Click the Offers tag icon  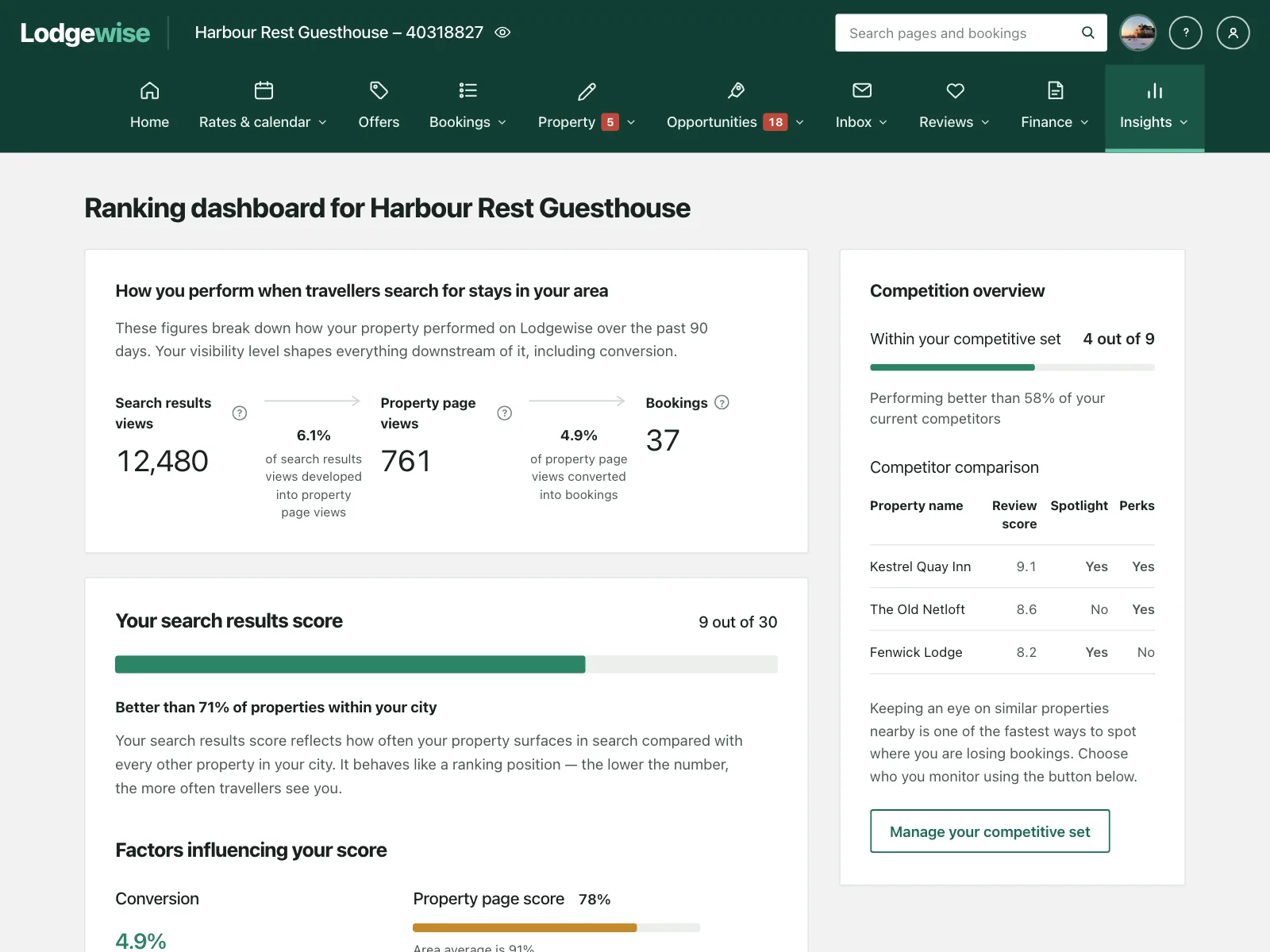click(x=379, y=90)
